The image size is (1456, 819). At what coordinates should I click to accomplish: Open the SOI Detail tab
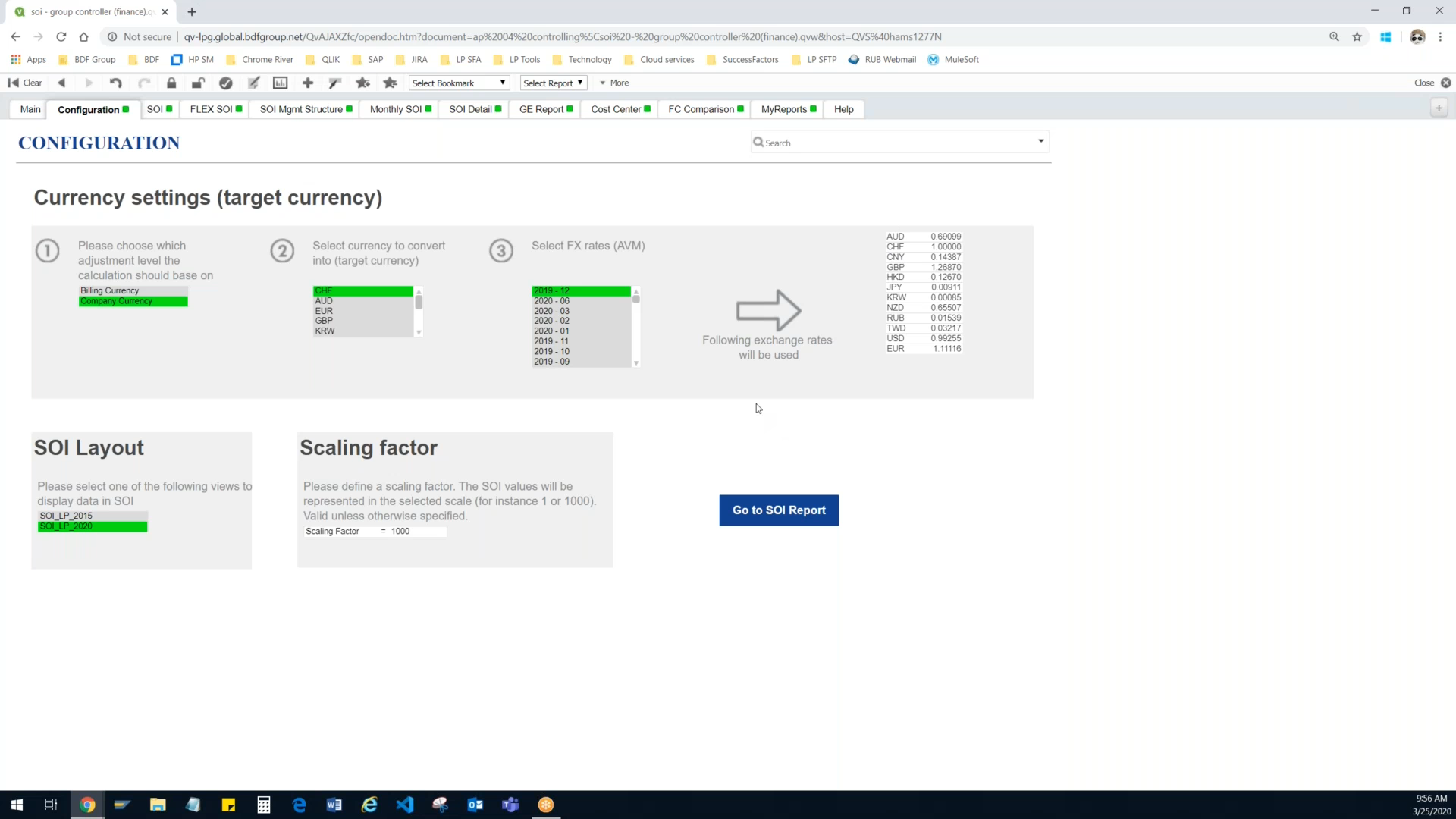[475, 109]
